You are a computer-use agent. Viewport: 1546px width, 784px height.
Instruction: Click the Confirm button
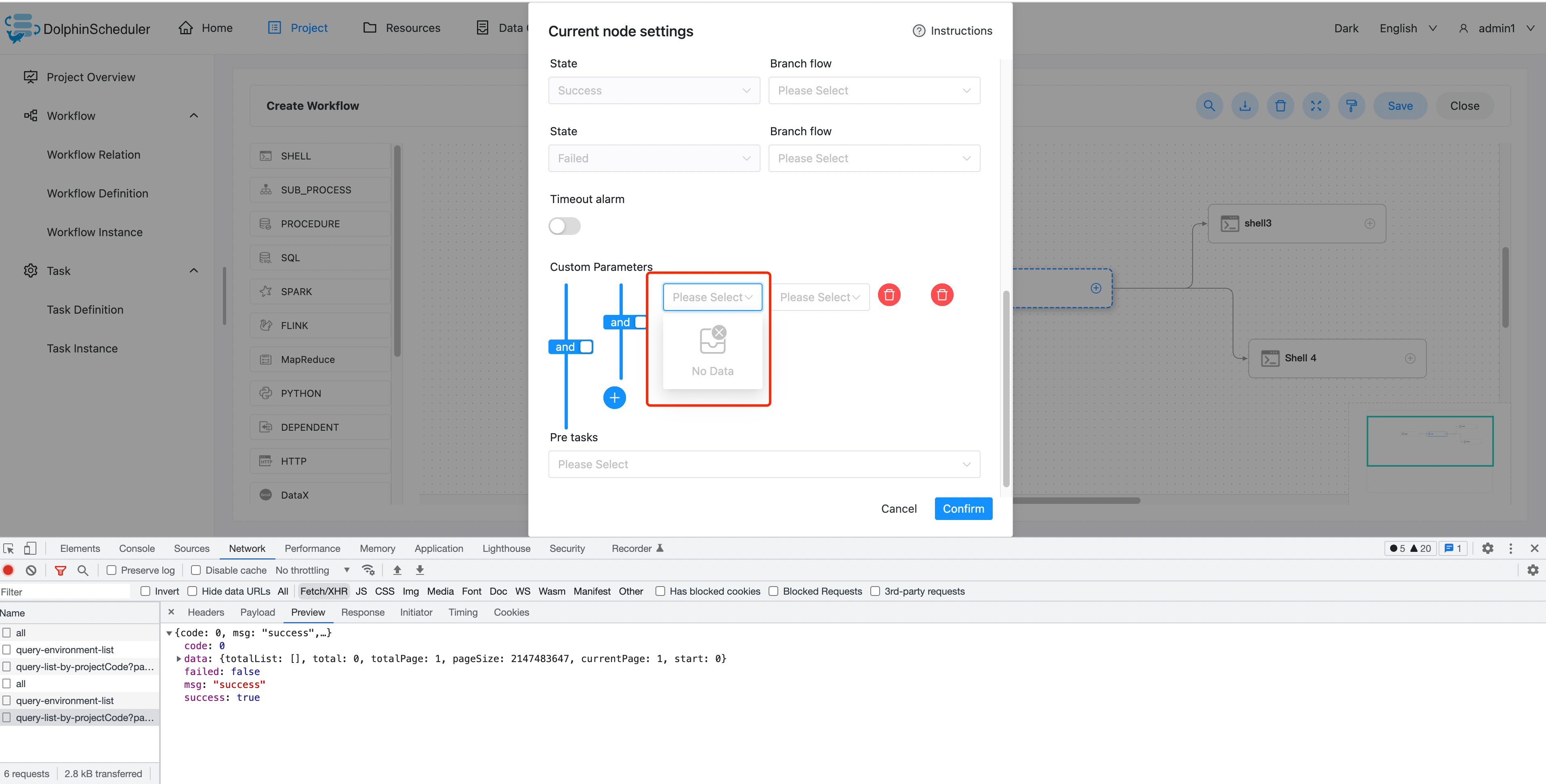pos(963,508)
